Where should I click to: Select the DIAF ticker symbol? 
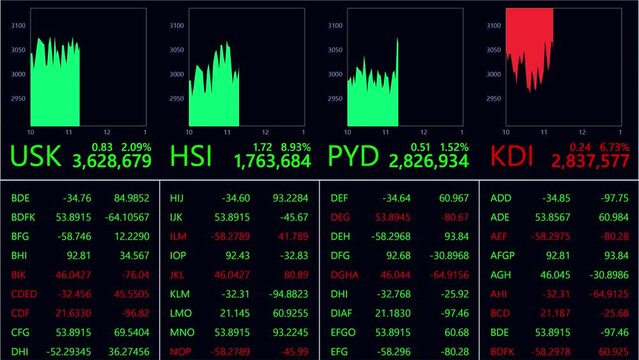[x=341, y=313]
